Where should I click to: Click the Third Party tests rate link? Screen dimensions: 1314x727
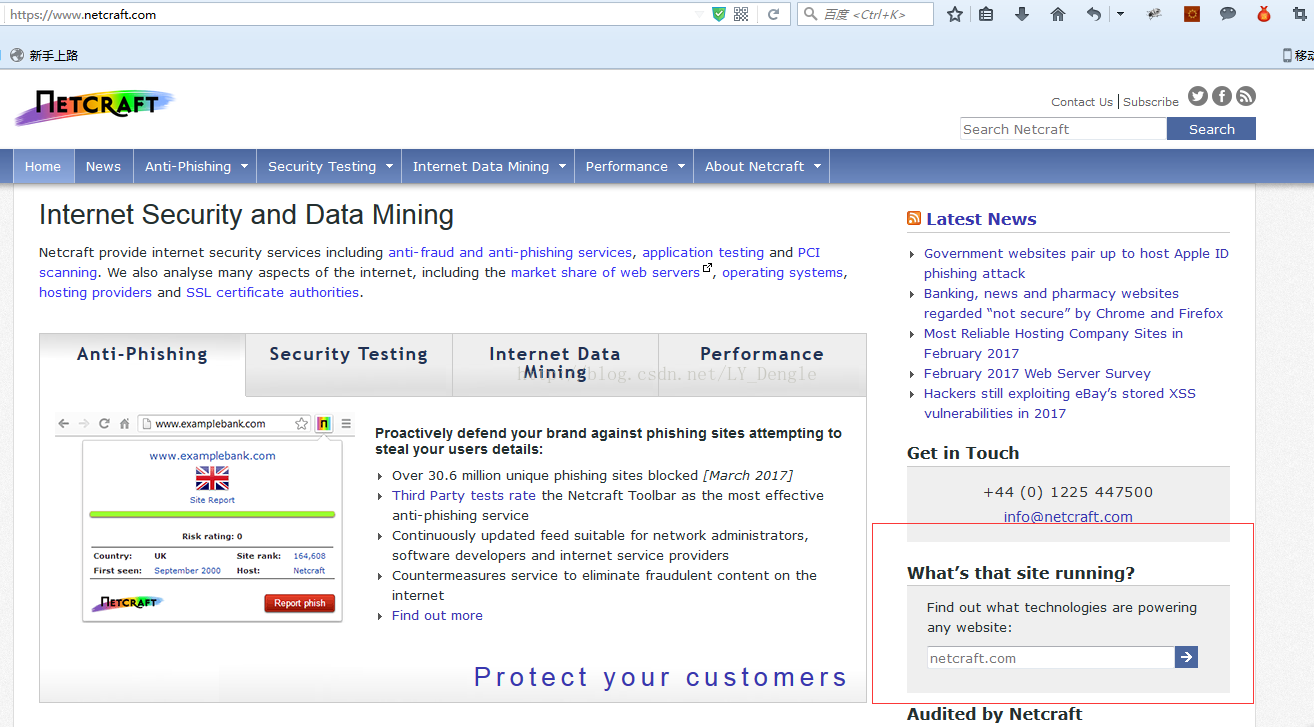coord(464,496)
